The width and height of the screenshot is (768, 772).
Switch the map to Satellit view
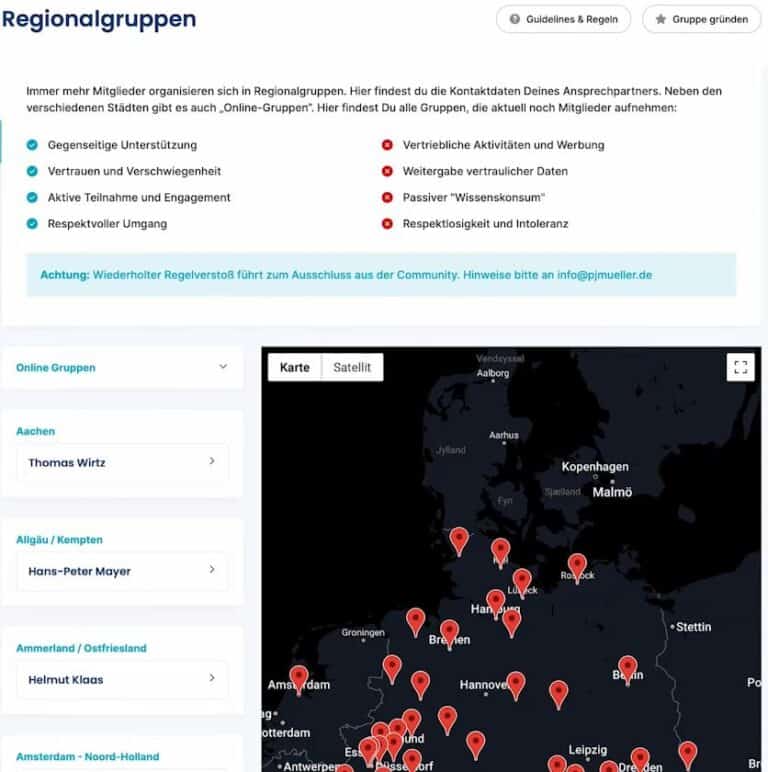352,367
